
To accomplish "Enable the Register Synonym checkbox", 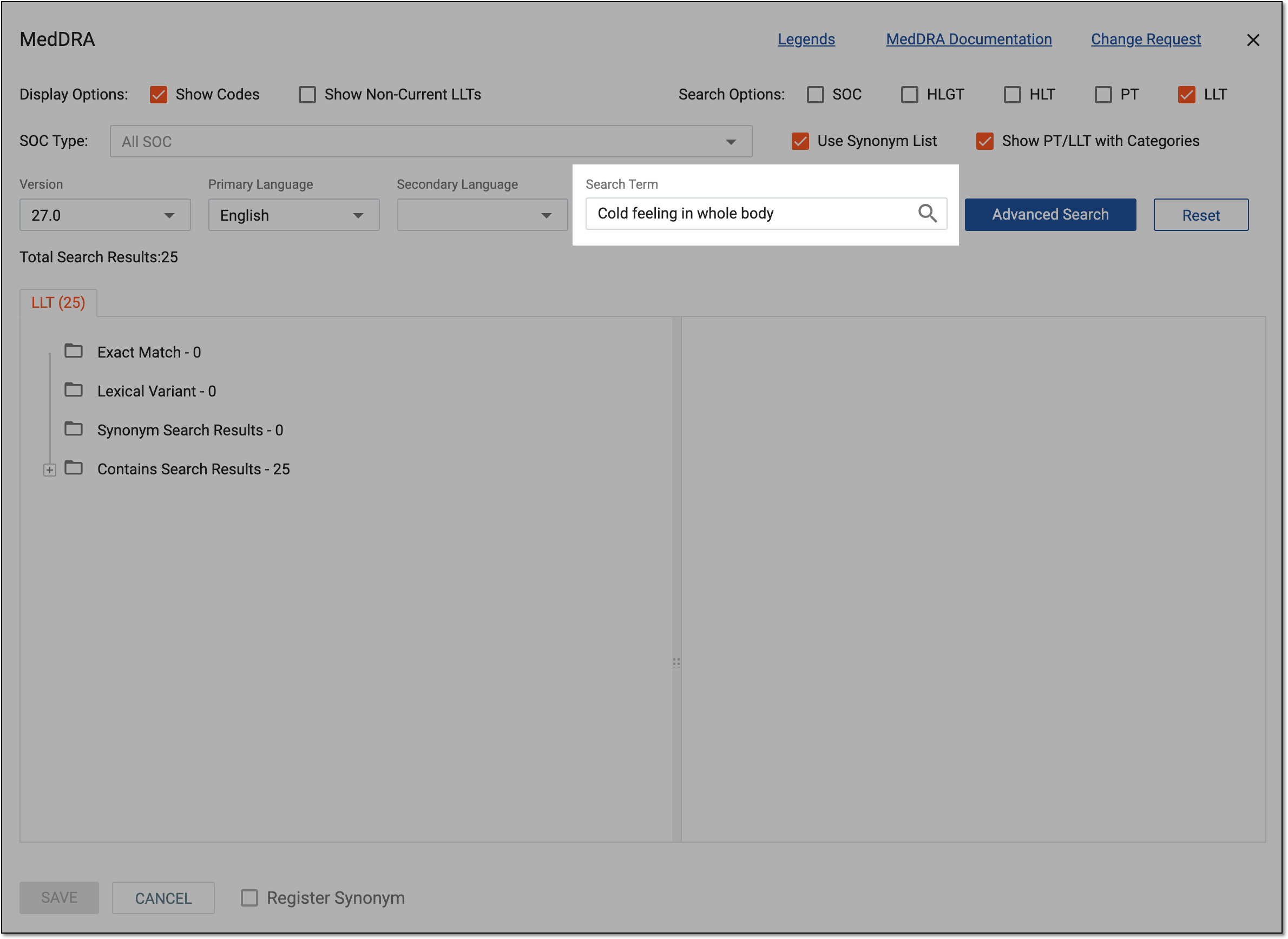I will pos(249,897).
